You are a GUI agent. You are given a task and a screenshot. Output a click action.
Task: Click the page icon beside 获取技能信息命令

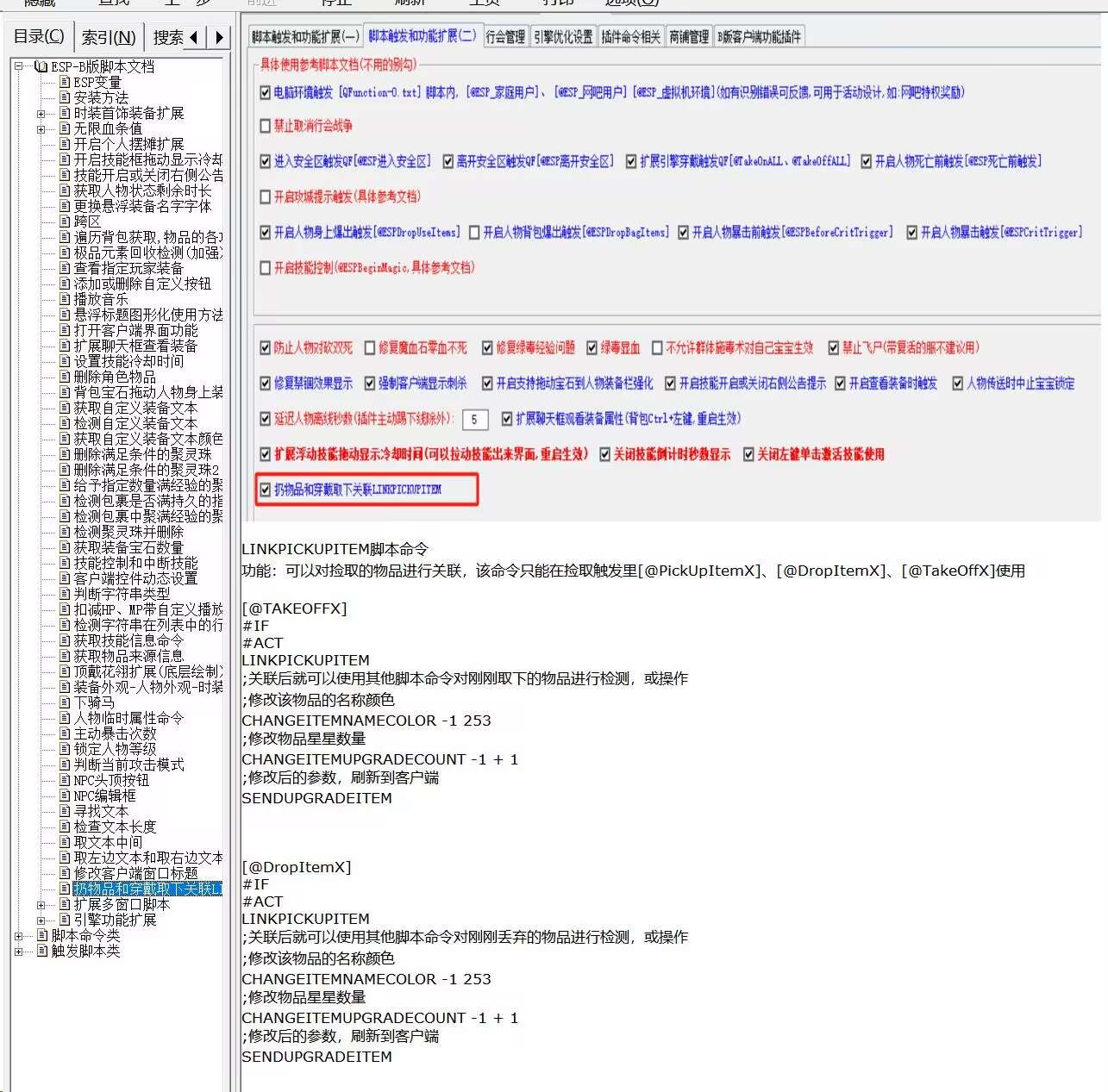65,640
